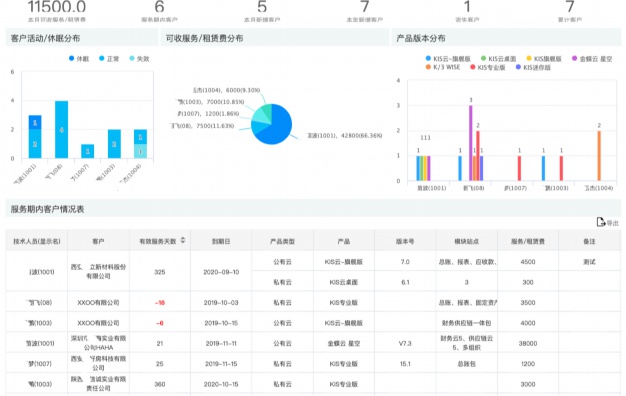Click the 1200 fee cell
Image resolution: width=626 pixels, height=396 pixels.
[x=528, y=364]
